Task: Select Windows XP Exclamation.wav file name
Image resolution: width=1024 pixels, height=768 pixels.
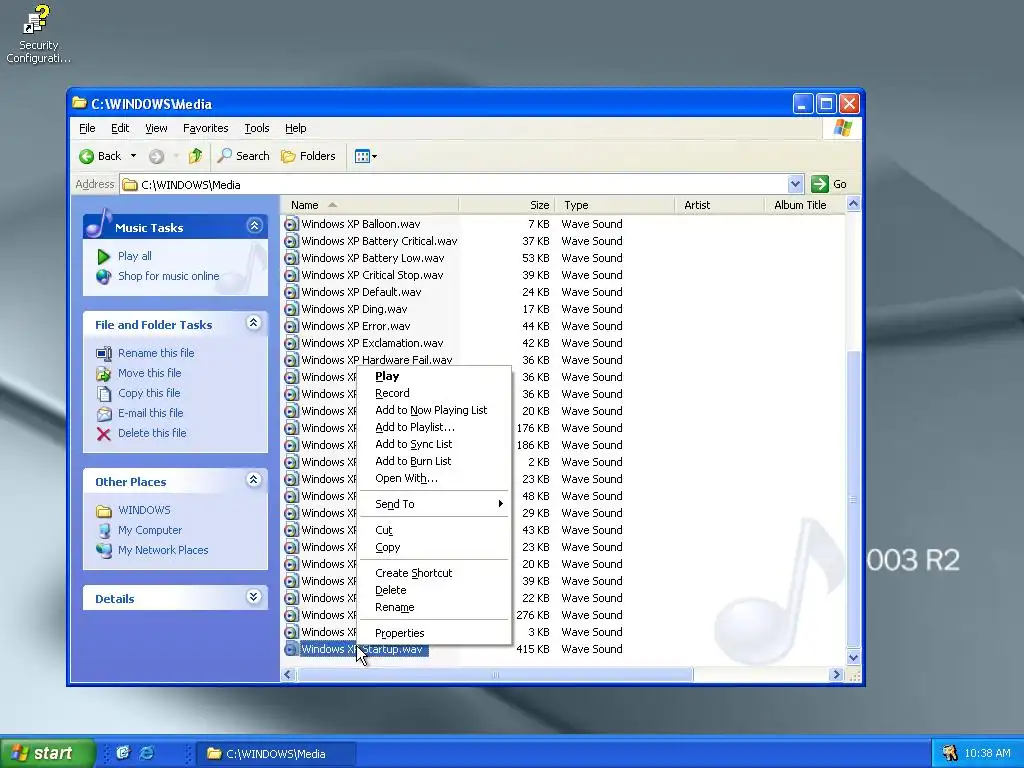Action: click(372, 343)
